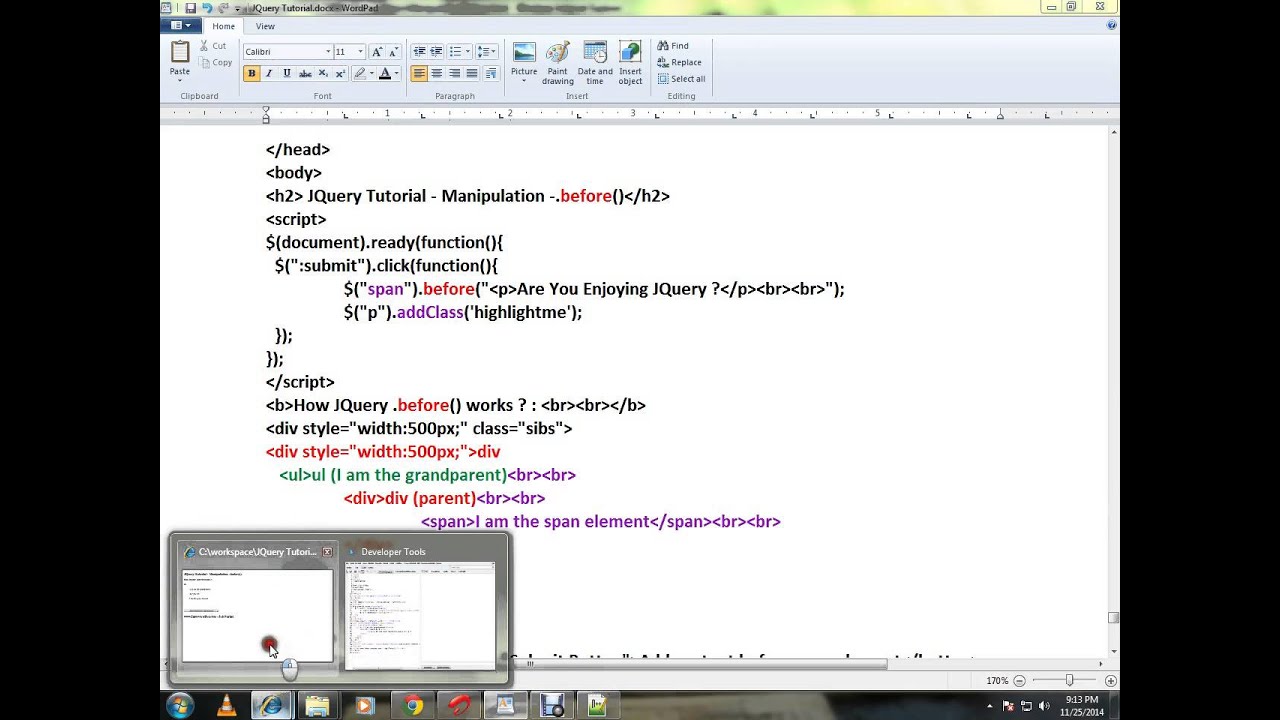Zoom out with minus button
The width and height of the screenshot is (1280, 720).
[x=1019, y=680]
